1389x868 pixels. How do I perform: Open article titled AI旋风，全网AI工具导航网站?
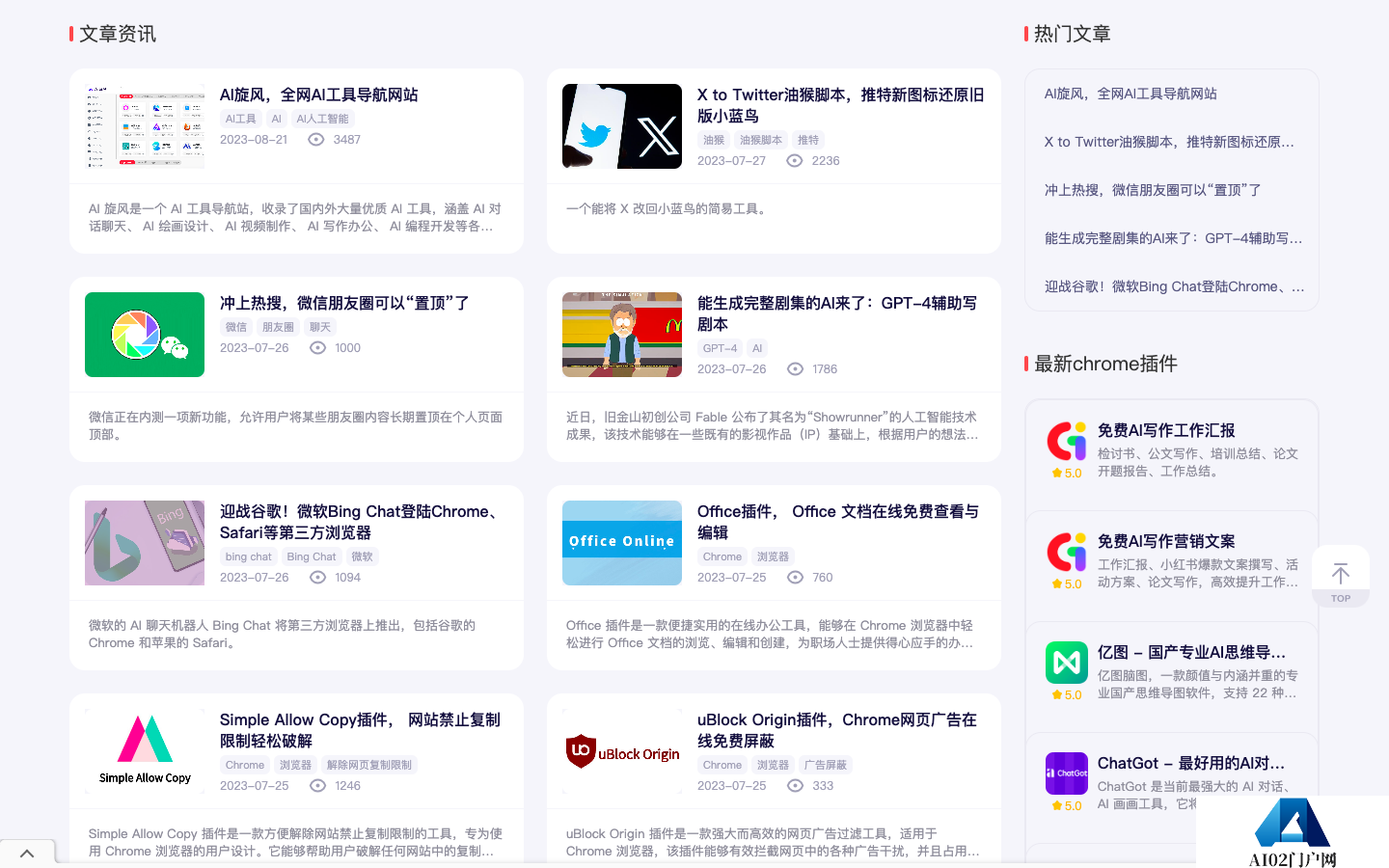[x=319, y=95]
